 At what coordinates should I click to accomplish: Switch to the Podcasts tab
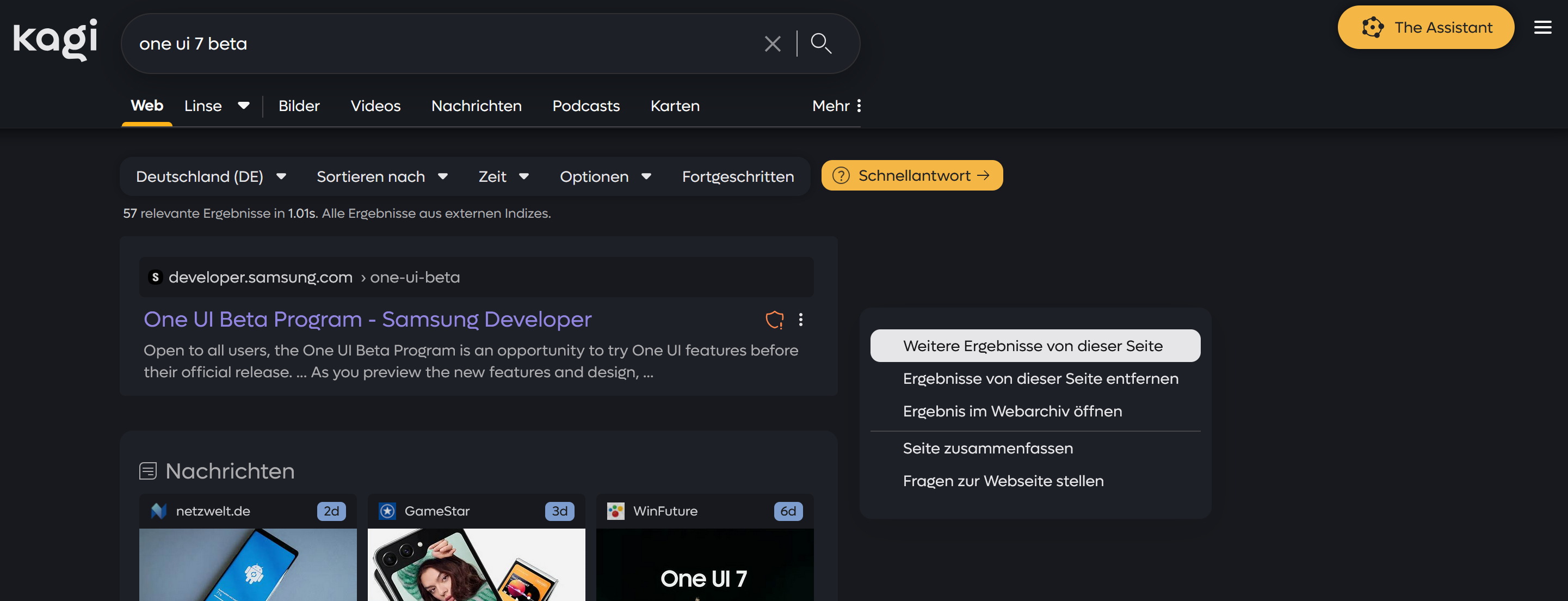point(585,106)
